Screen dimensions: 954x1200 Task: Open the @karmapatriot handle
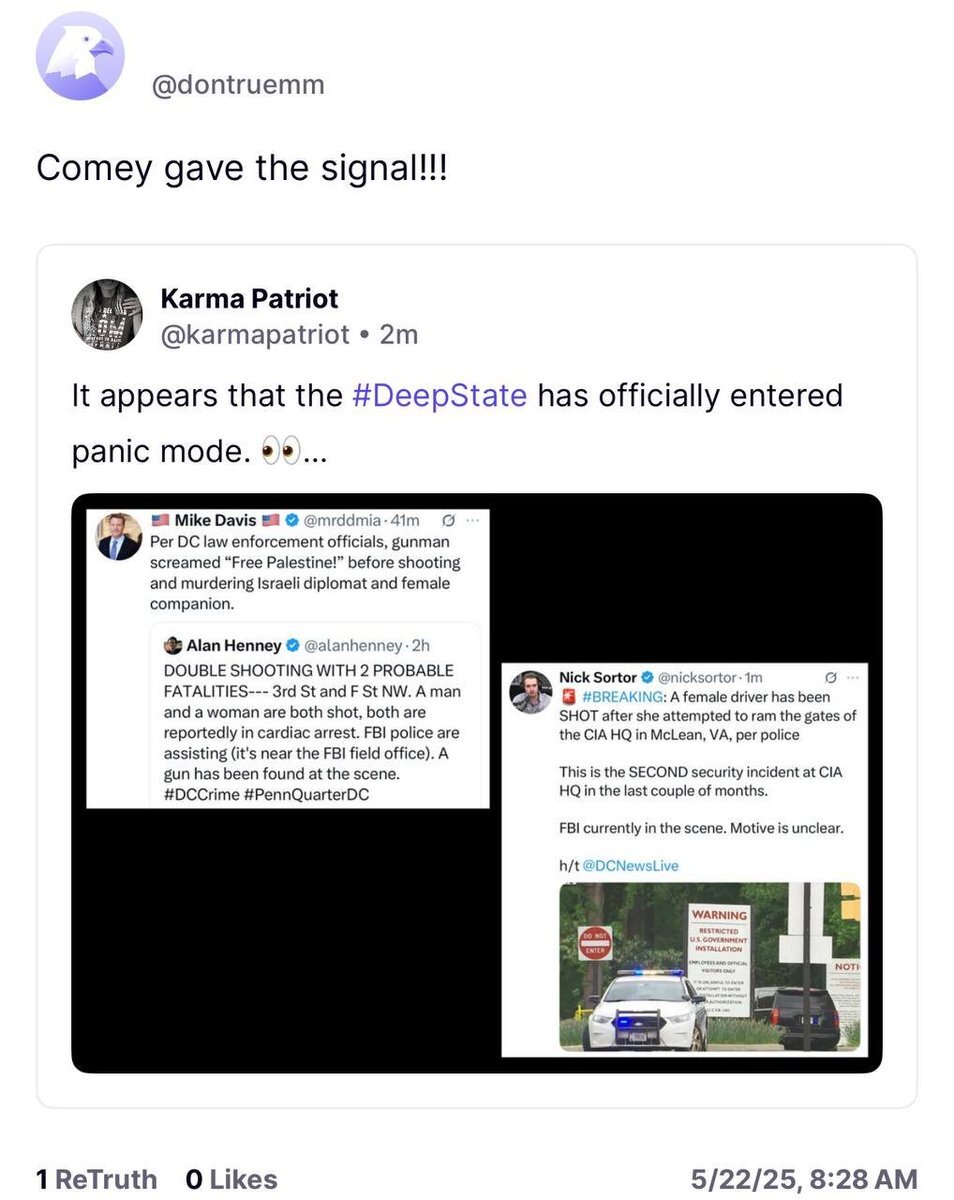(255, 334)
